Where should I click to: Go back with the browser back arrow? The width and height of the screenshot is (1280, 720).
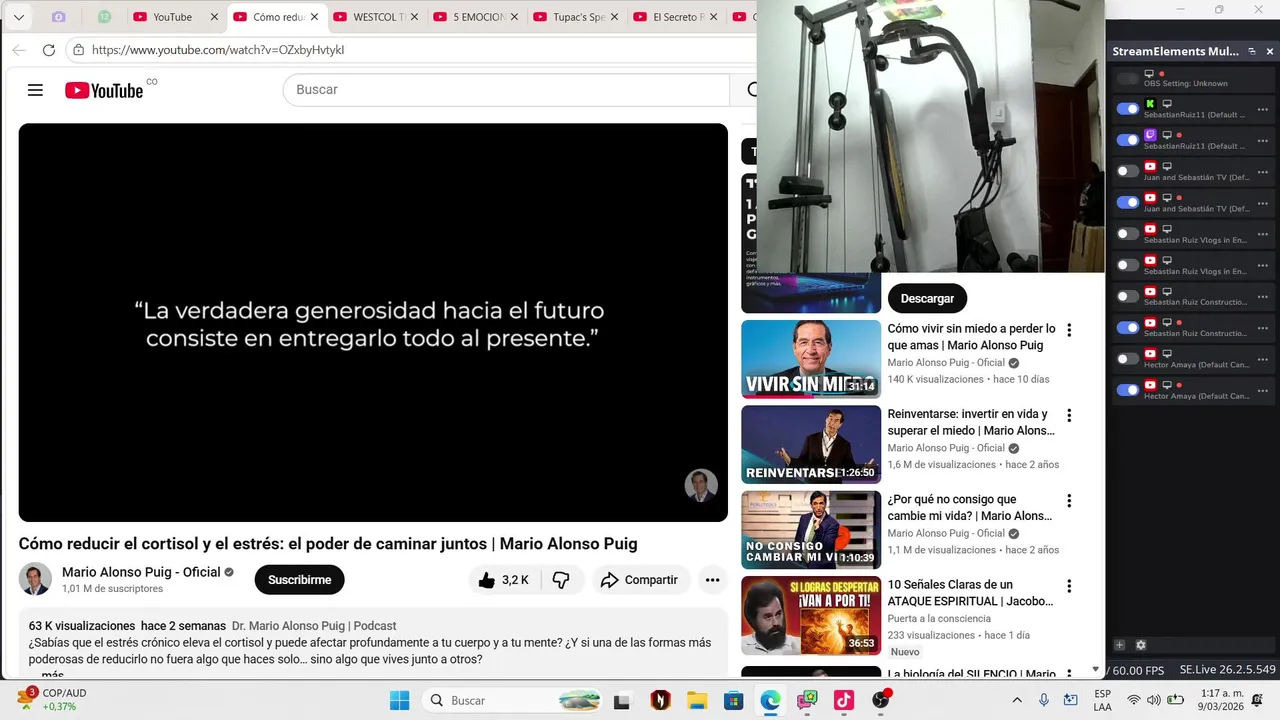pos(19,50)
